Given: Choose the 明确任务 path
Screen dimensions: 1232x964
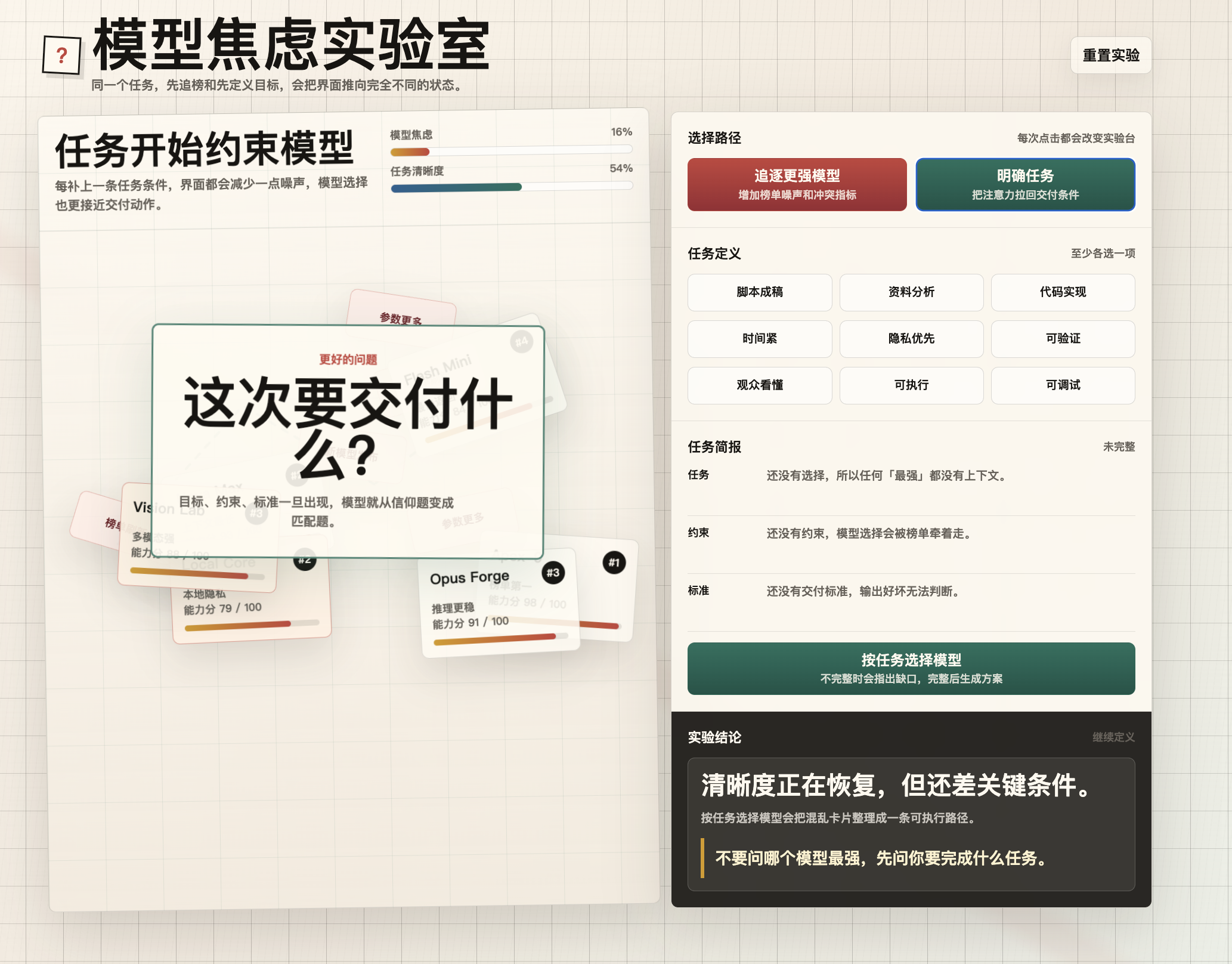Looking at the screenshot, I should tap(1025, 184).
